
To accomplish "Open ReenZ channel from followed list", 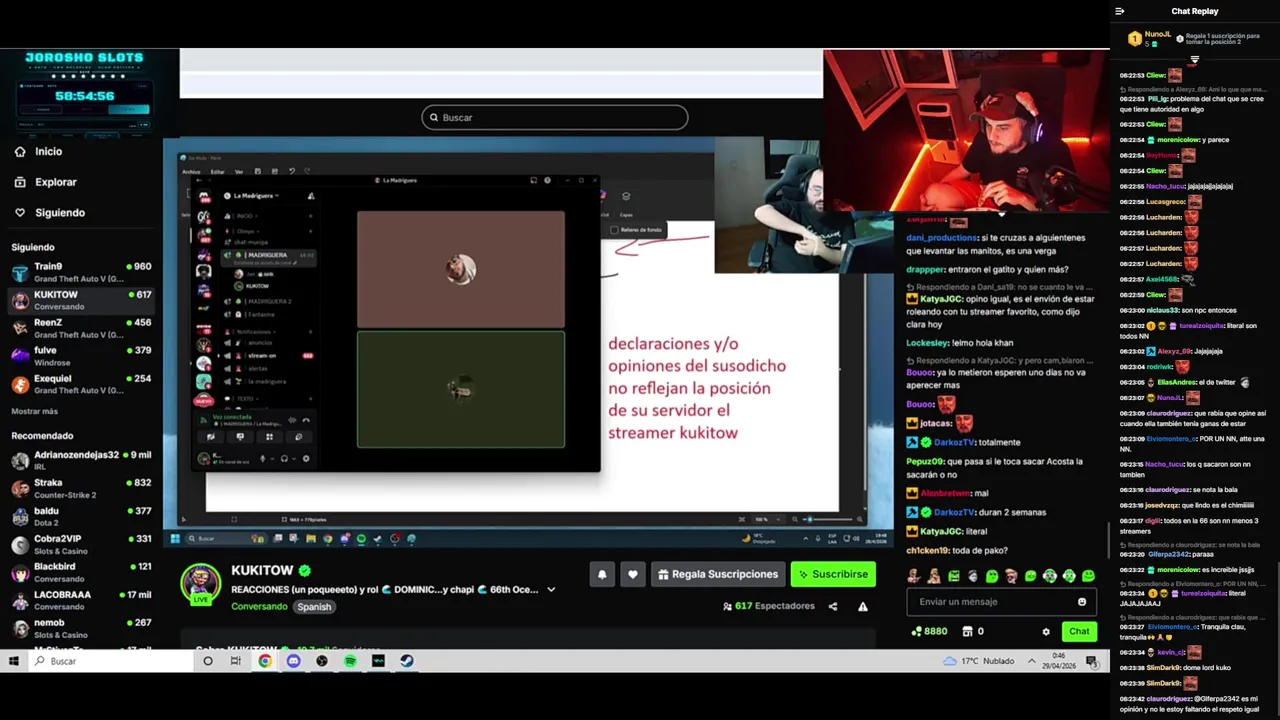I will (80, 328).
